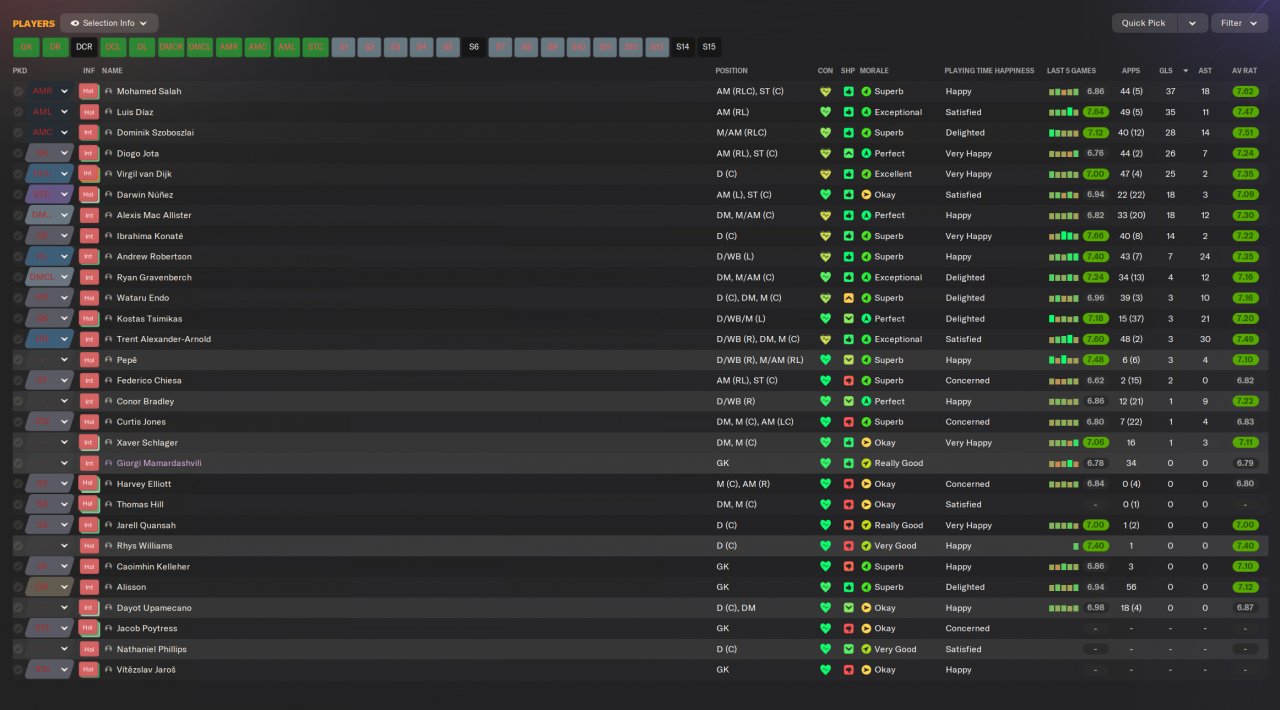
Task: Click the morale icon for Darwin Núñez
Action: (866, 195)
